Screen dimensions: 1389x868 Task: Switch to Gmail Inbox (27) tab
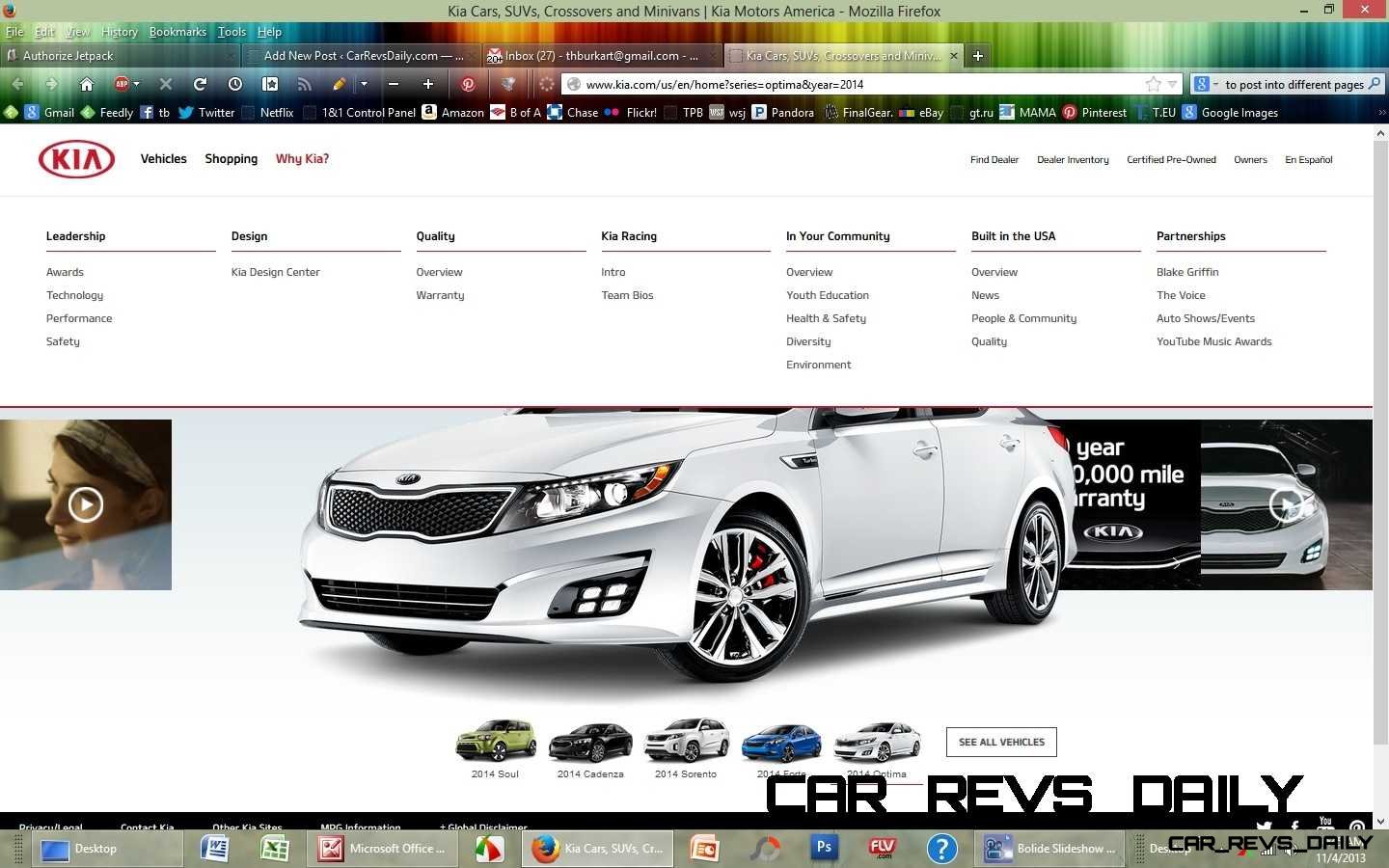click(x=602, y=56)
